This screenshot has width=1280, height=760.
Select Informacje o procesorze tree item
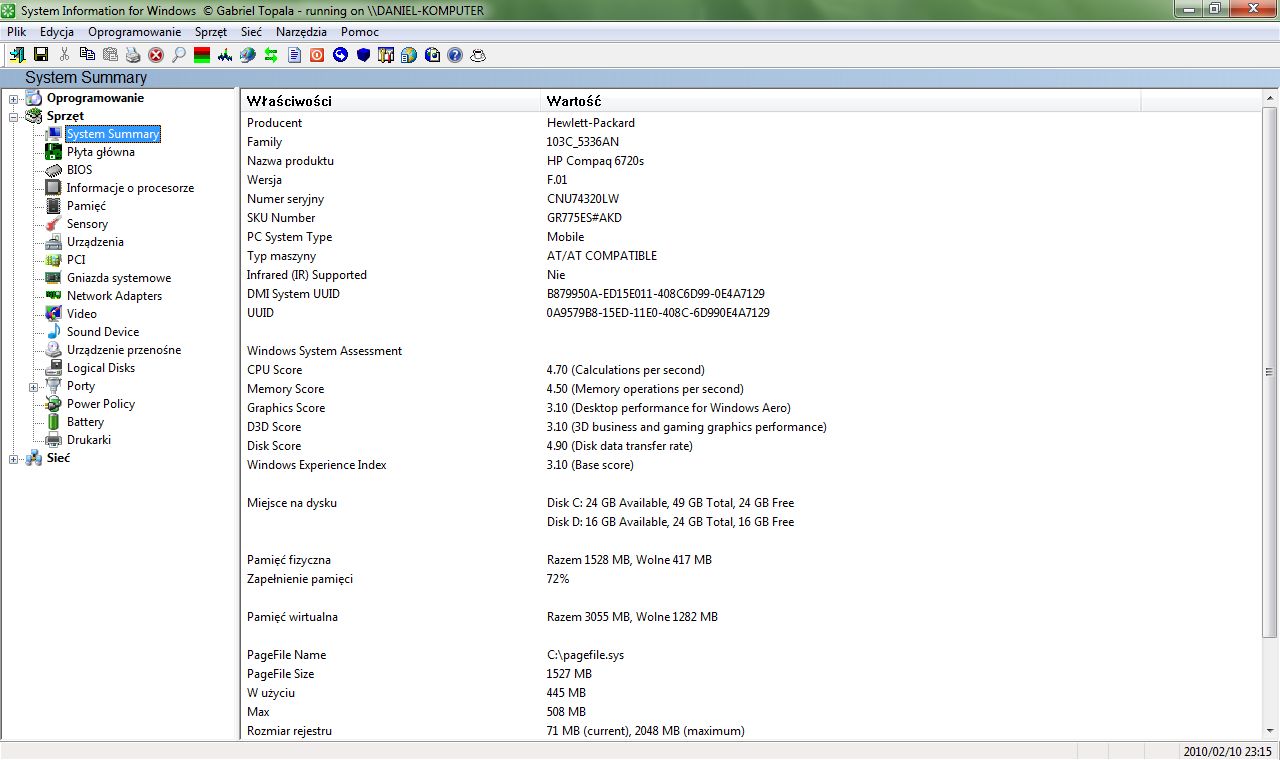pos(130,188)
